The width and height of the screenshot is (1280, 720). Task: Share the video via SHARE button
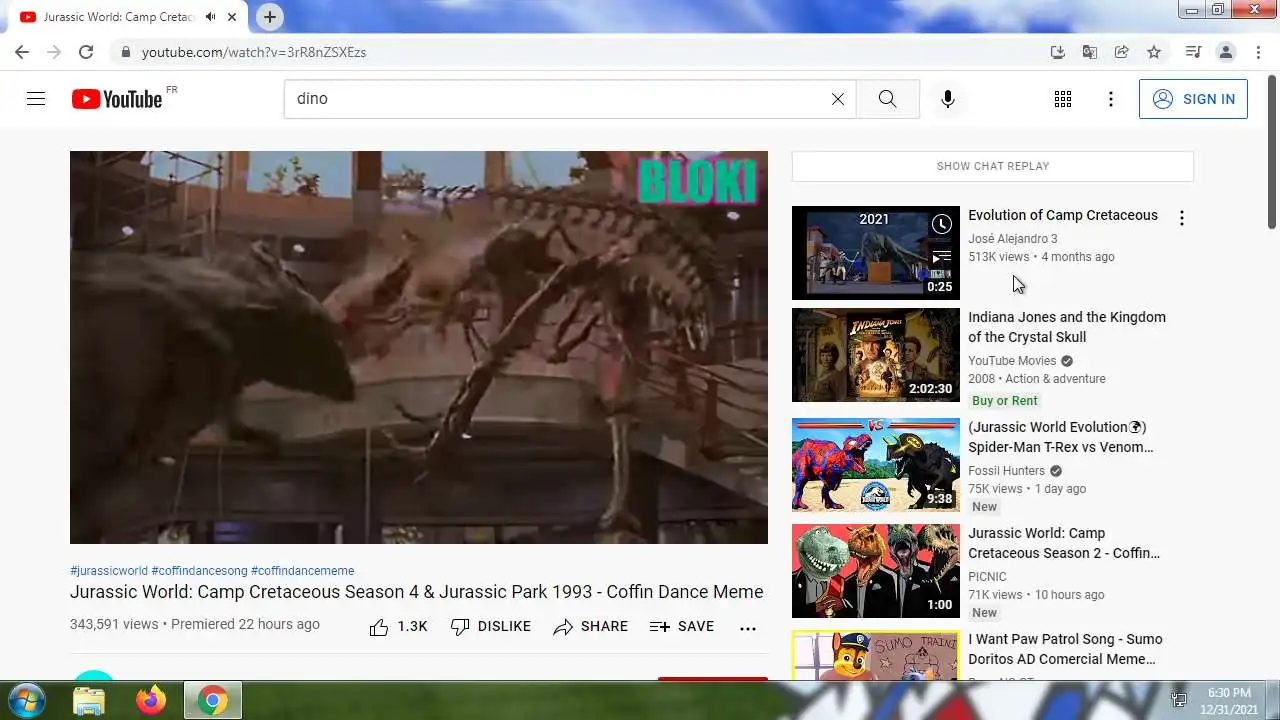click(x=591, y=627)
